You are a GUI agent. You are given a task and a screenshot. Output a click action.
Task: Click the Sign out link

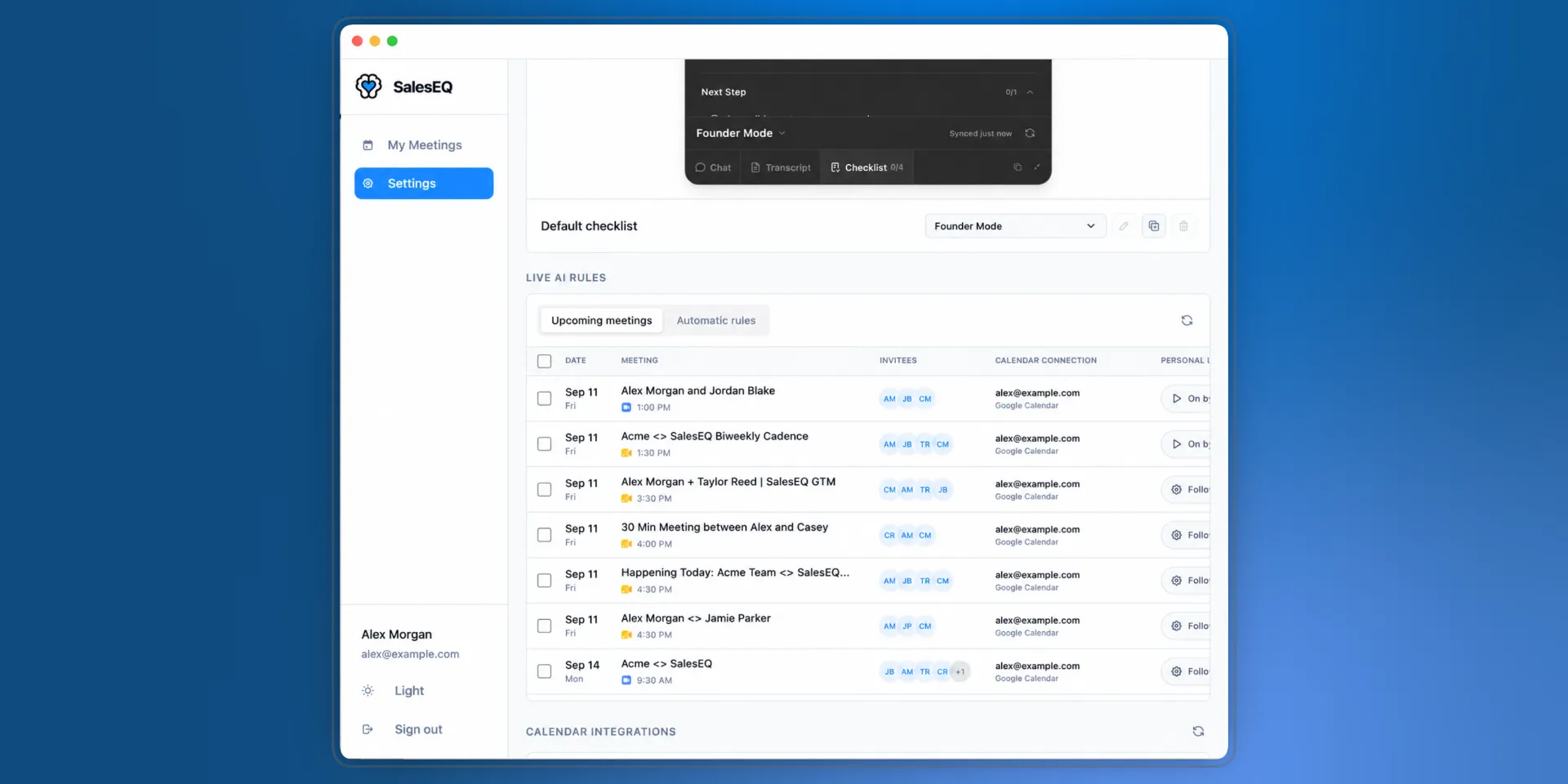(418, 729)
